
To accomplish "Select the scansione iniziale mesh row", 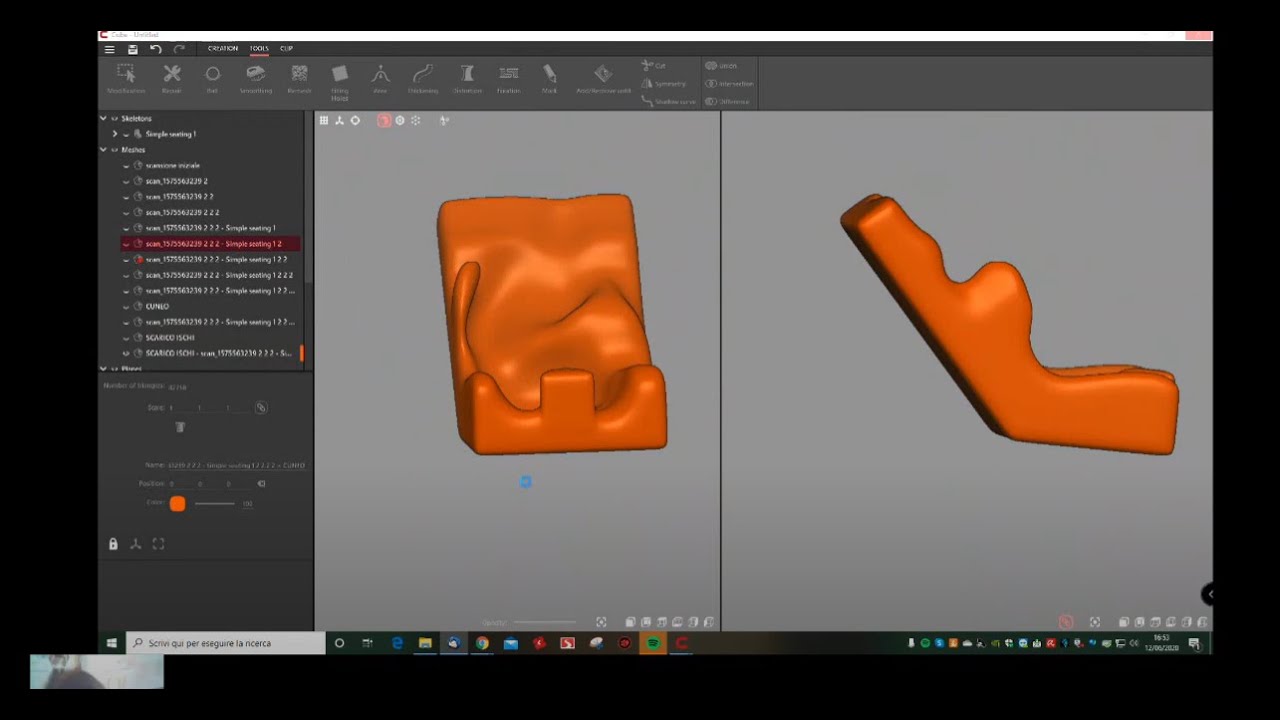I will 209,165.
